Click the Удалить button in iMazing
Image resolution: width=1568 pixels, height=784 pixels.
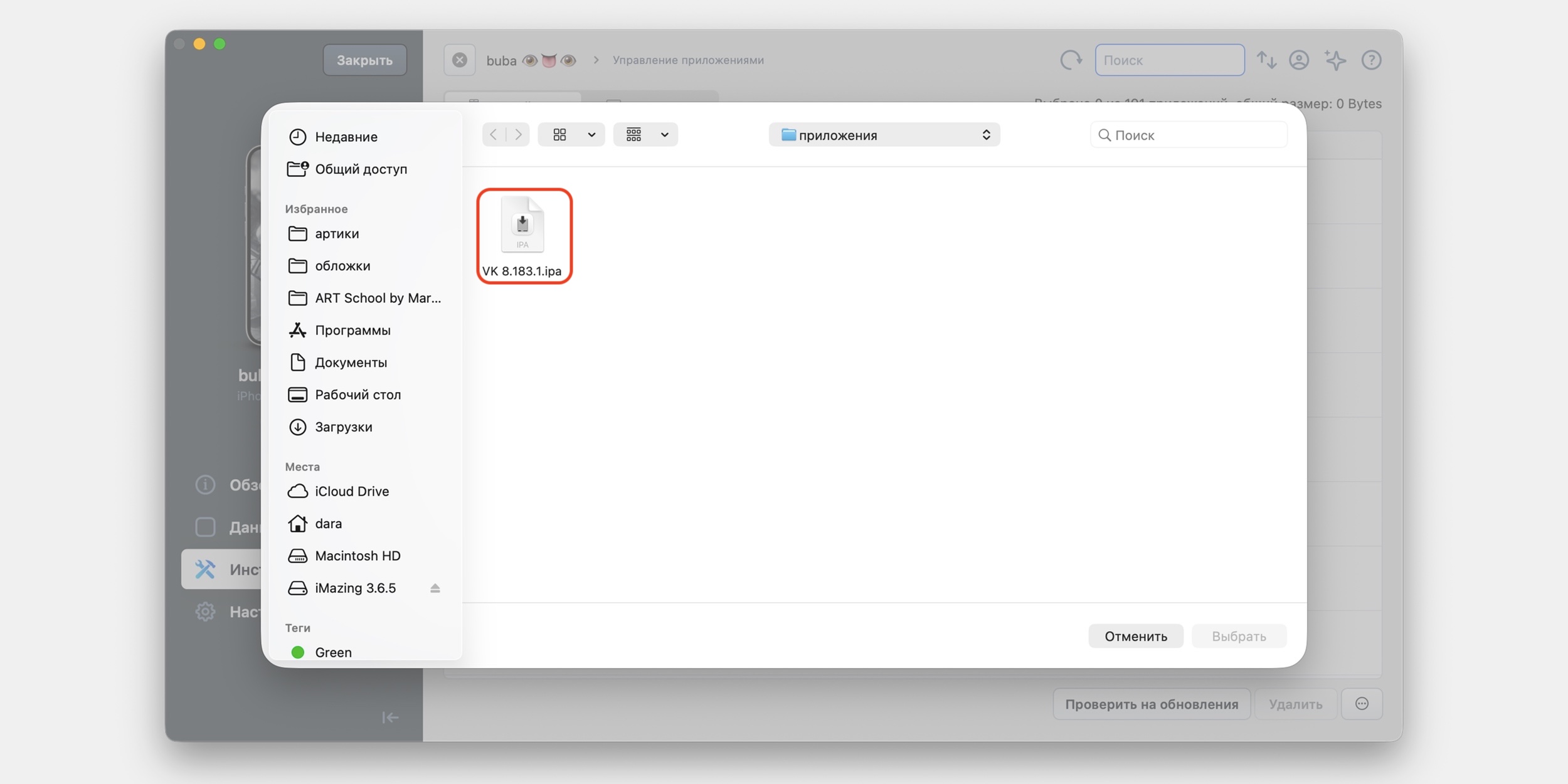pos(1296,704)
